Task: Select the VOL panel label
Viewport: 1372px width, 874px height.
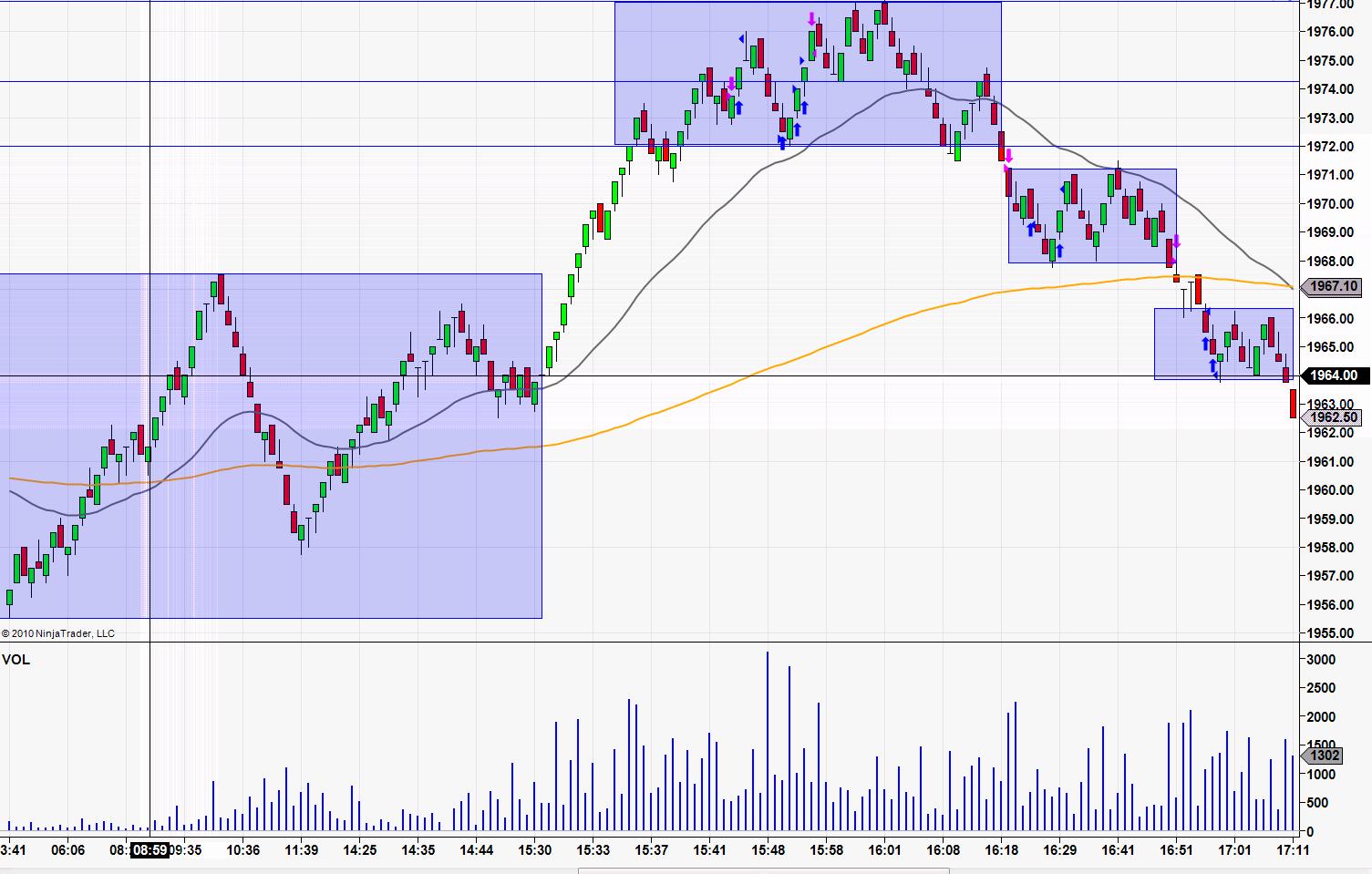Action: (x=16, y=660)
